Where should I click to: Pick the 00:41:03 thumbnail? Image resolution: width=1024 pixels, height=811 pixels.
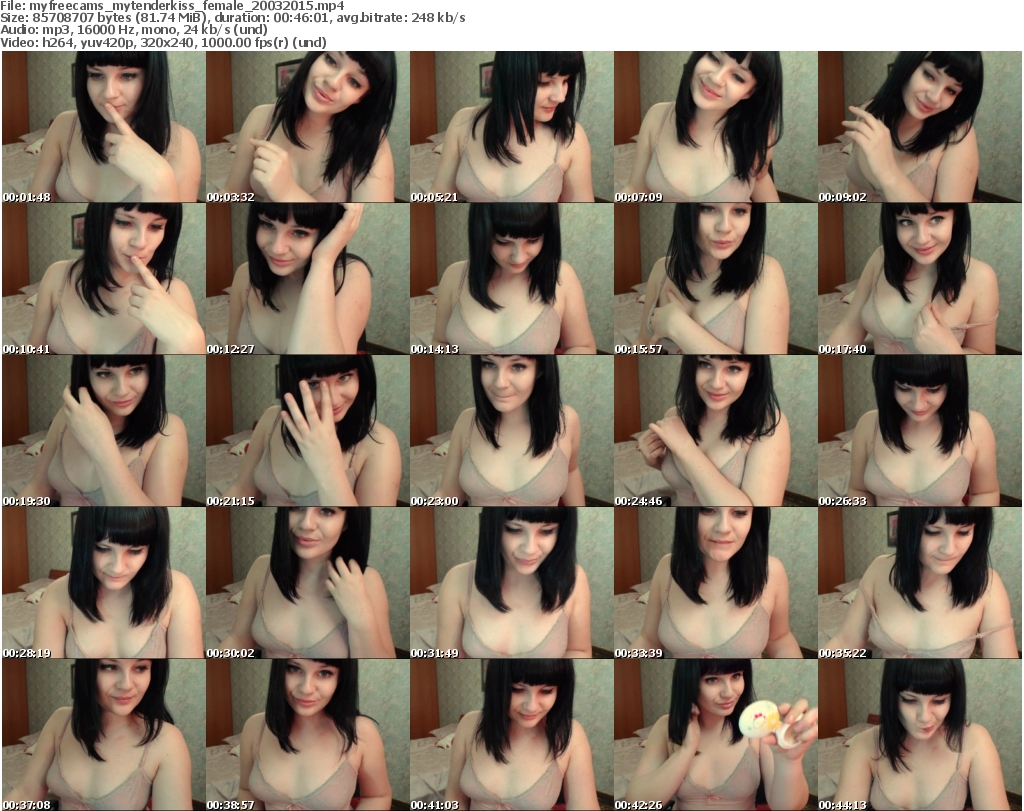512,735
